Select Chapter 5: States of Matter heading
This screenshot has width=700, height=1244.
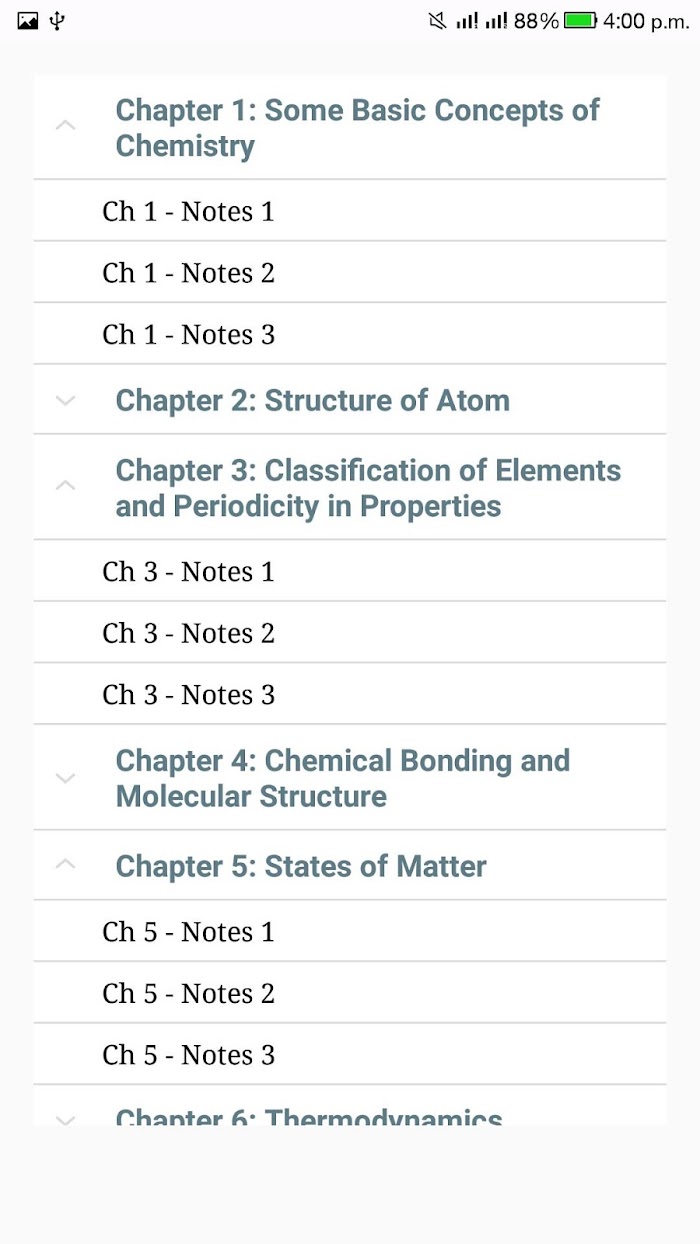point(301,866)
